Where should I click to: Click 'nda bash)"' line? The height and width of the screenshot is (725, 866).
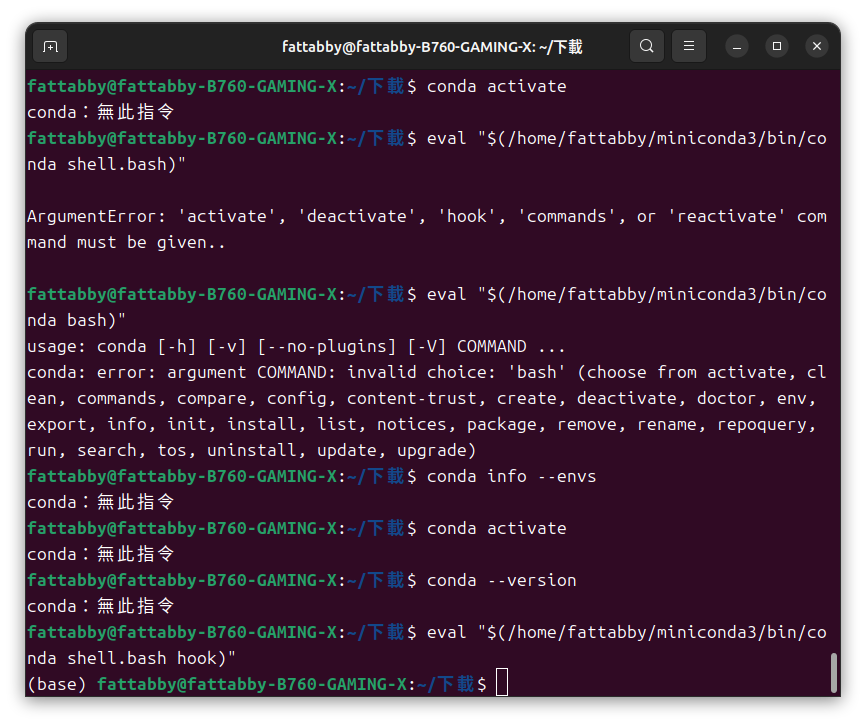pyautogui.click(x=76, y=321)
